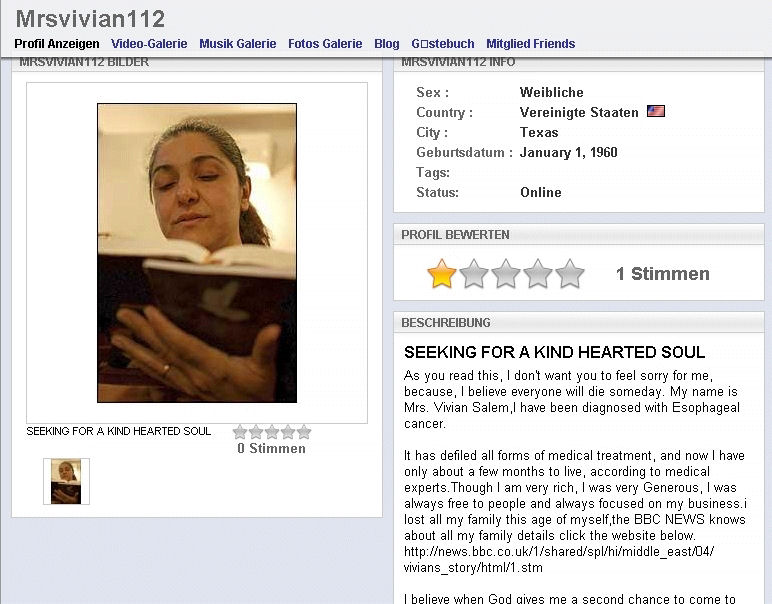Viewport: 772px width, 604px height.
Task: Rate profile four stars
Action: point(538,274)
